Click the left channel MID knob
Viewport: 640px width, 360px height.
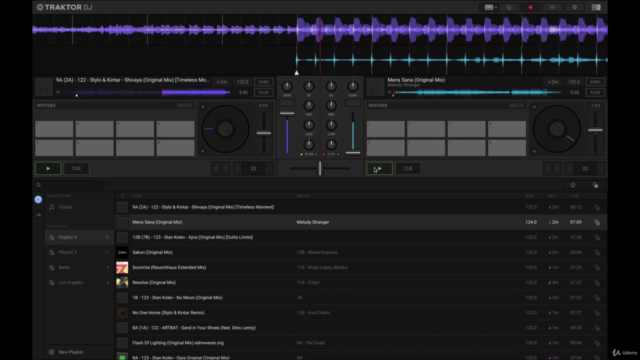pos(309,106)
